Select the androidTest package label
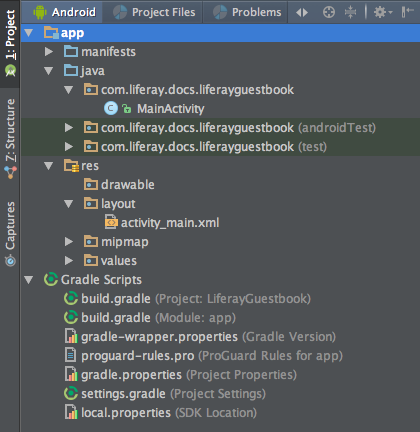 pos(239,128)
